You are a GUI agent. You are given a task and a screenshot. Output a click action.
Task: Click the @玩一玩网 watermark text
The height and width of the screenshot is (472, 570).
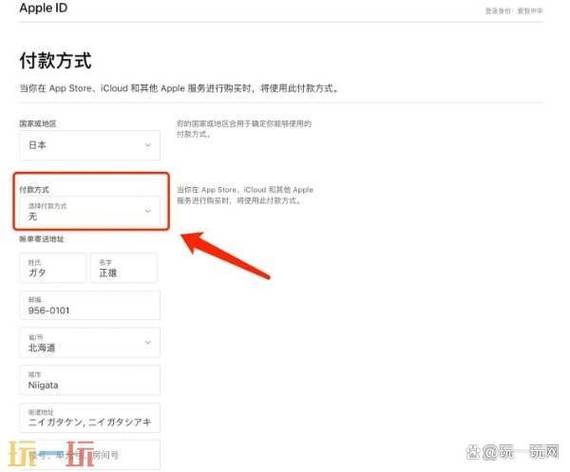(513, 452)
